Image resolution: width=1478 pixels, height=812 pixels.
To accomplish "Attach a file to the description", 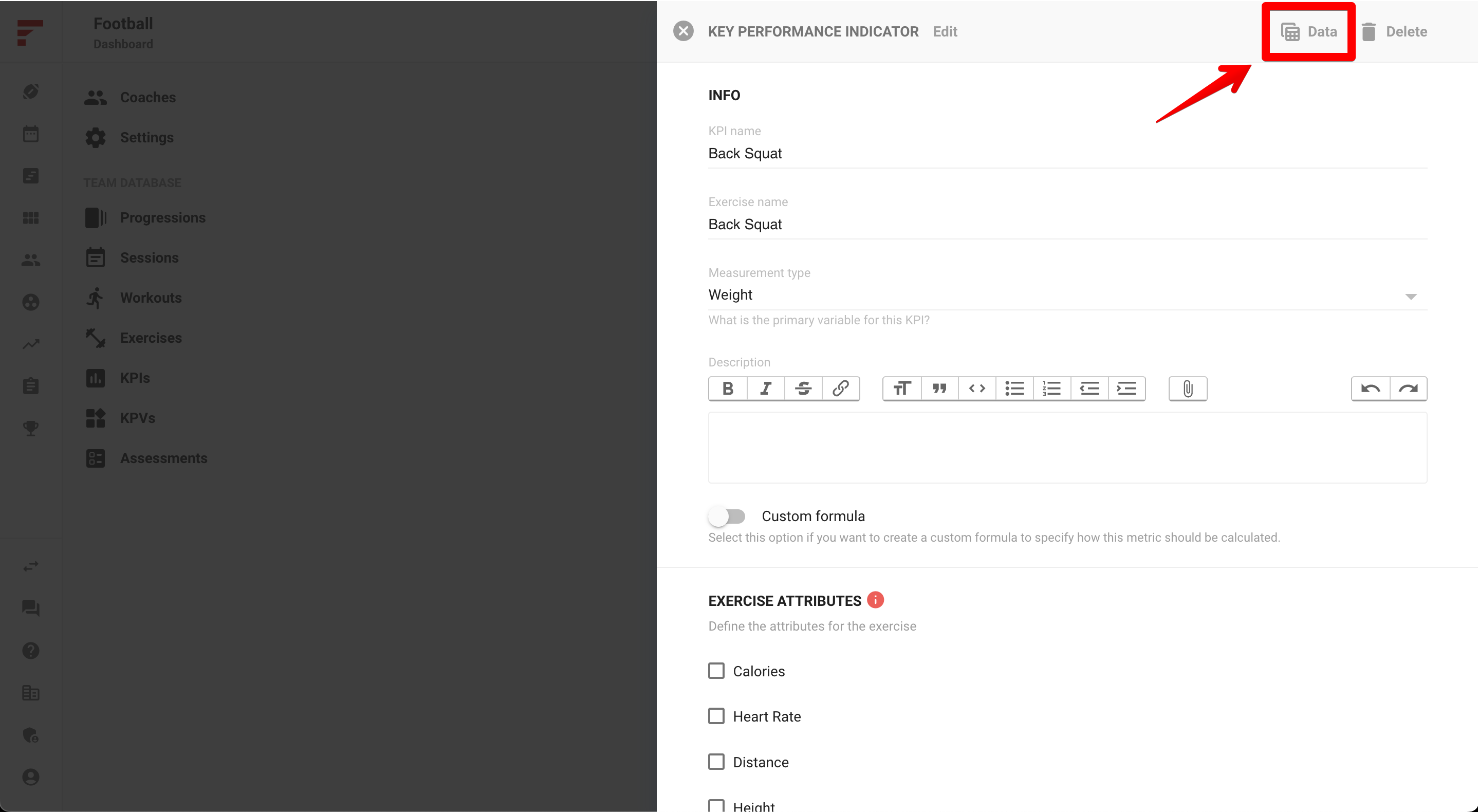I will pyautogui.click(x=1188, y=389).
